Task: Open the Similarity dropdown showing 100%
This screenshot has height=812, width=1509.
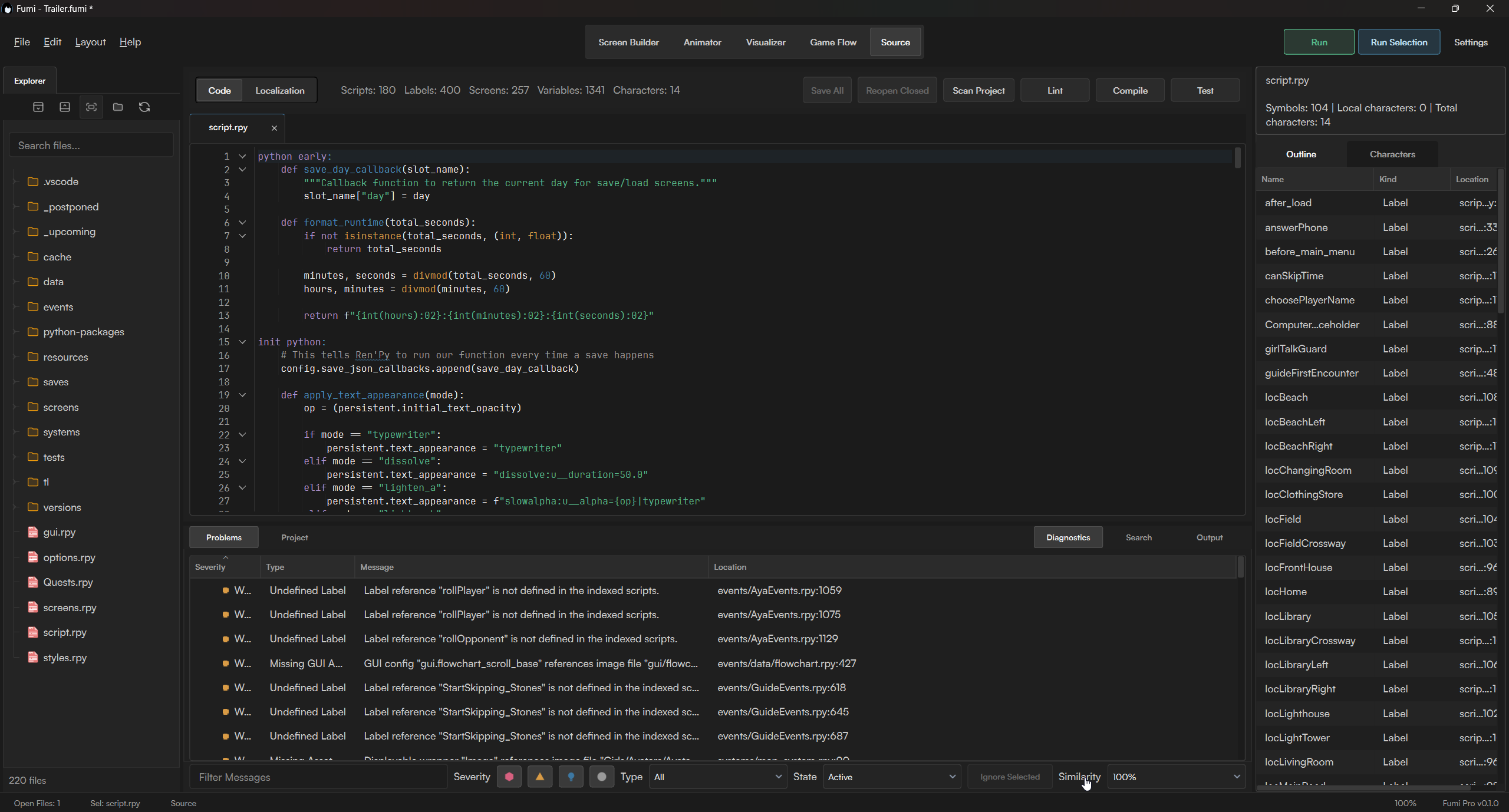Action: (1177, 777)
